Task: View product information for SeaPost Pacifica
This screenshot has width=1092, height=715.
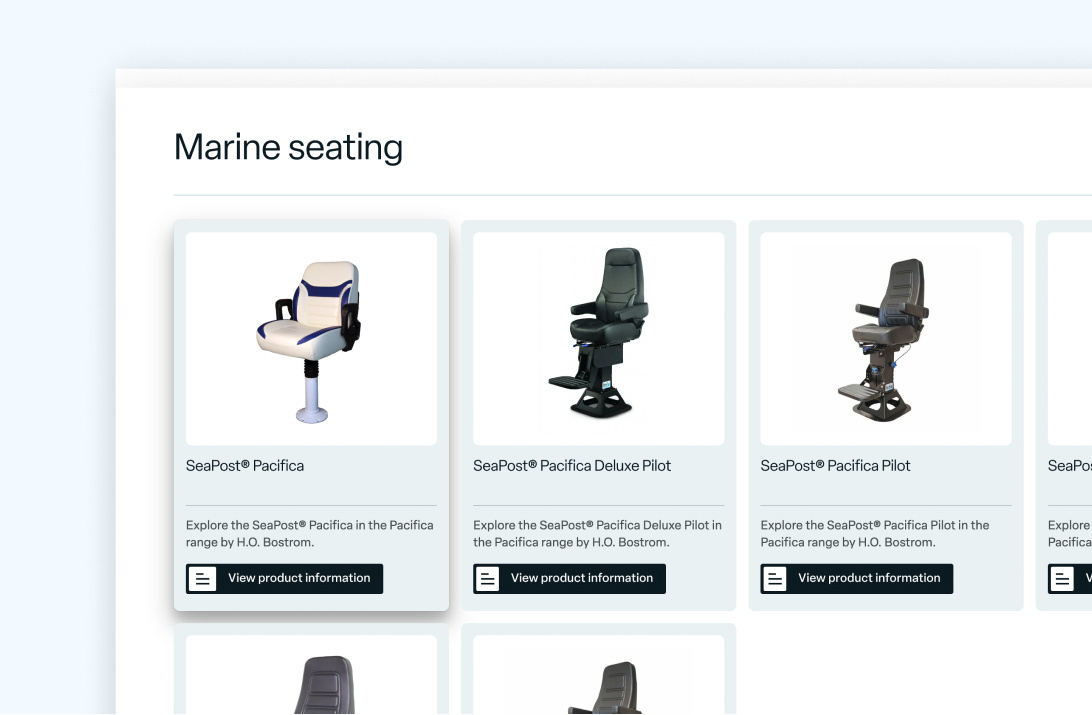Action: tap(298, 578)
